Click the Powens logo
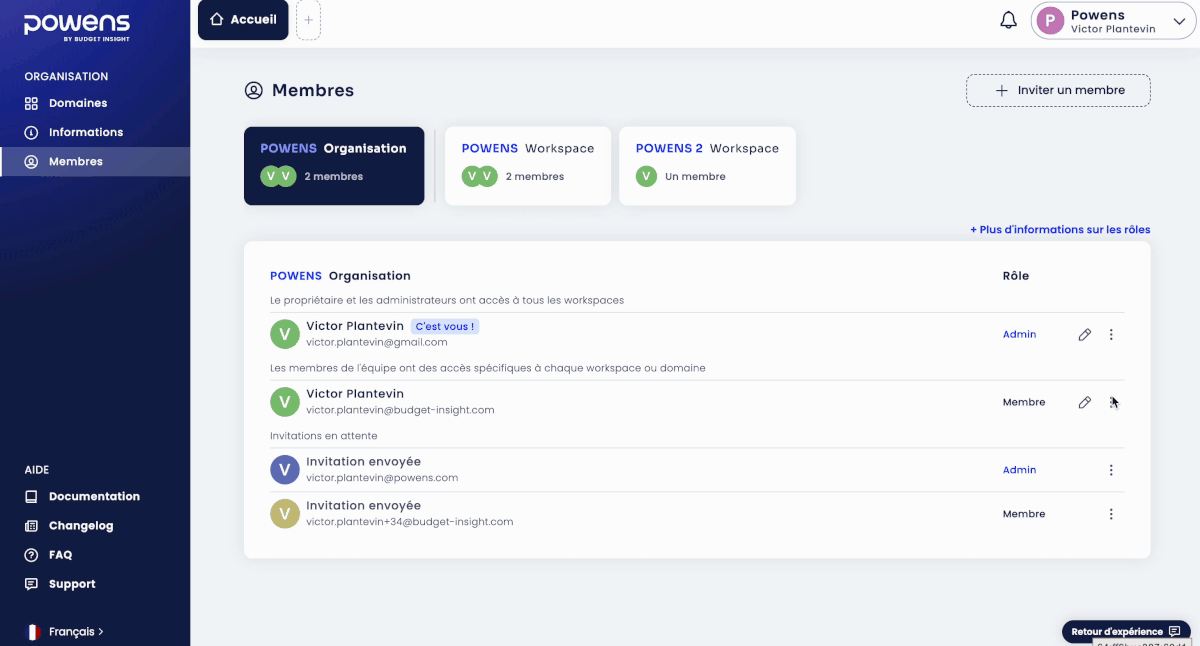 point(76,27)
